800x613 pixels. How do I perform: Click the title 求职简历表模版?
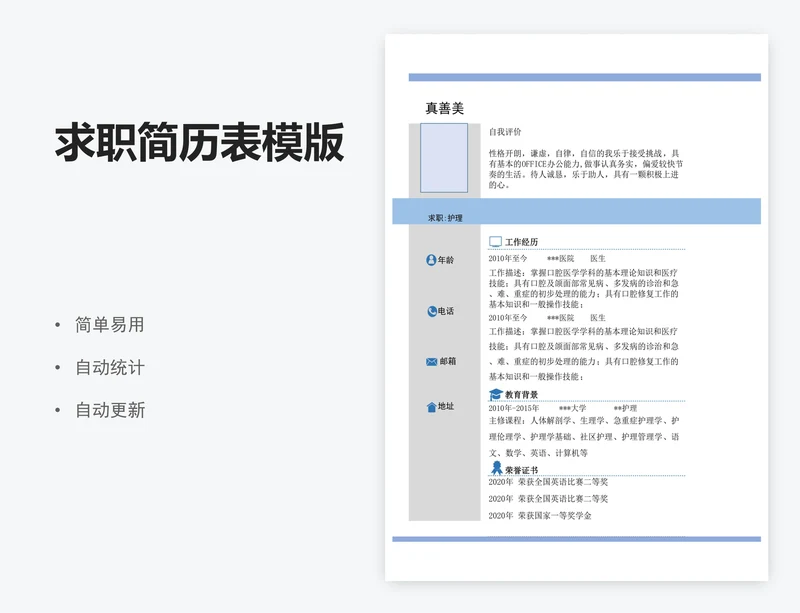[x=199, y=142]
